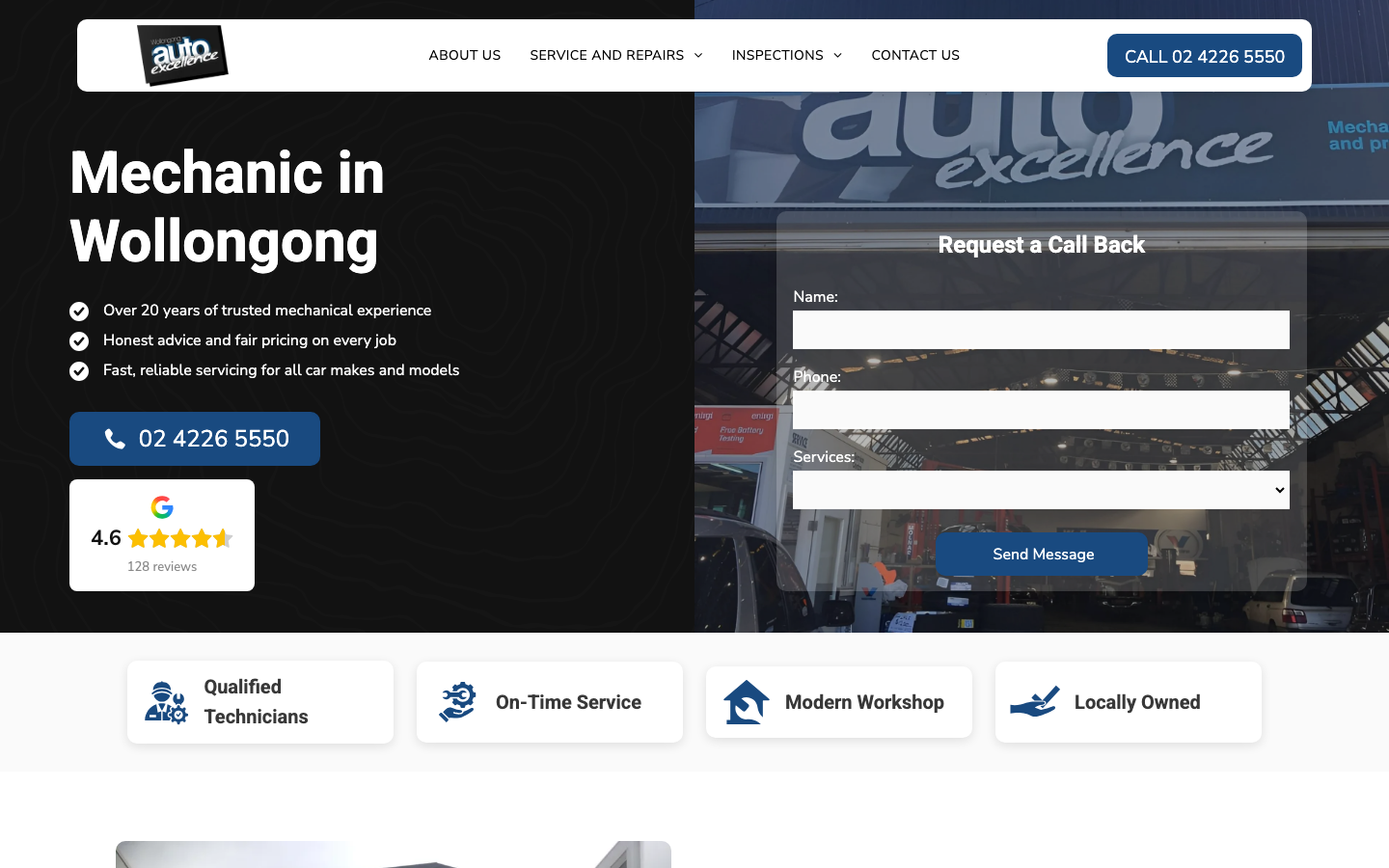Click the Auto Excellence logo in the header
The width and height of the screenshot is (1389, 868).
182,55
